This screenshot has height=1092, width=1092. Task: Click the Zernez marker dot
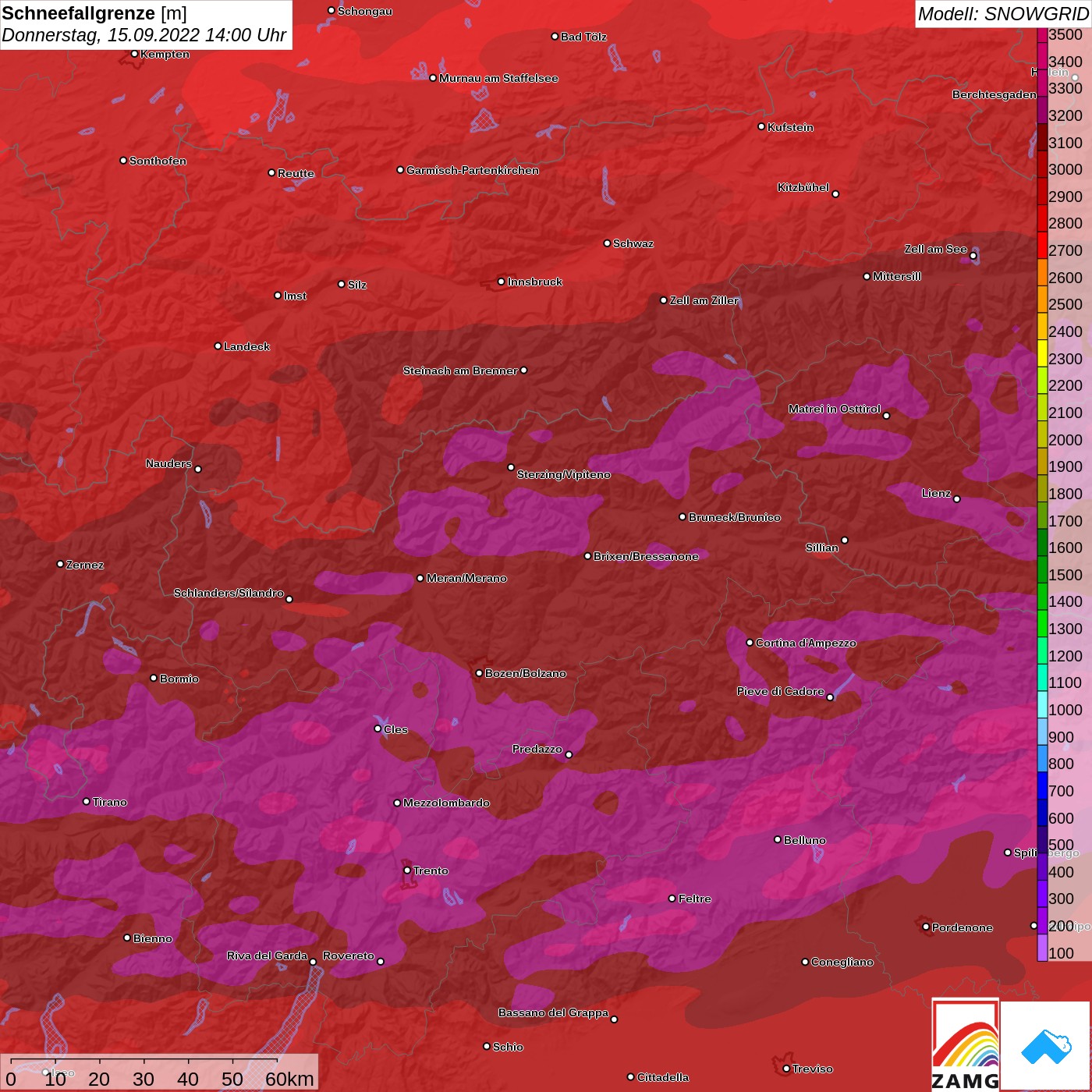coord(60,564)
